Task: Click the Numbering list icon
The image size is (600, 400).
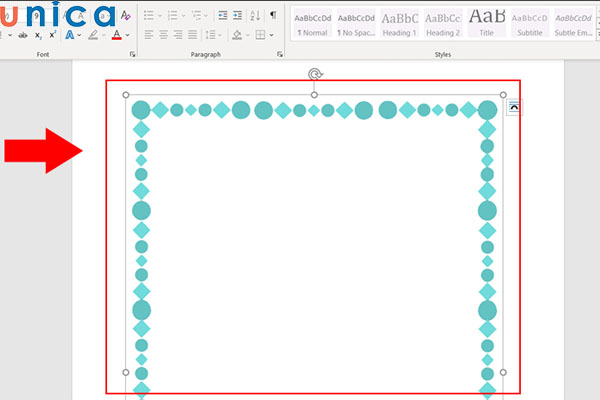Action: [173, 15]
